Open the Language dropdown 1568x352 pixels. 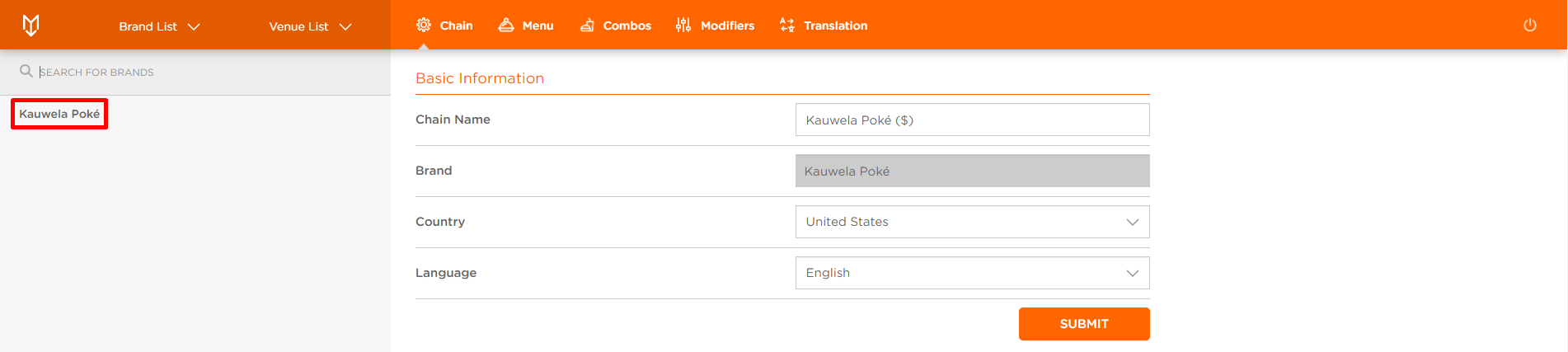tap(972, 273)
